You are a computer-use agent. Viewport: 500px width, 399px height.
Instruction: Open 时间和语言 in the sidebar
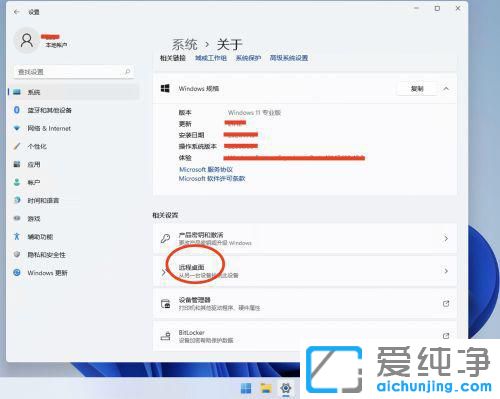pyautogui.click(x=74, y=200)
